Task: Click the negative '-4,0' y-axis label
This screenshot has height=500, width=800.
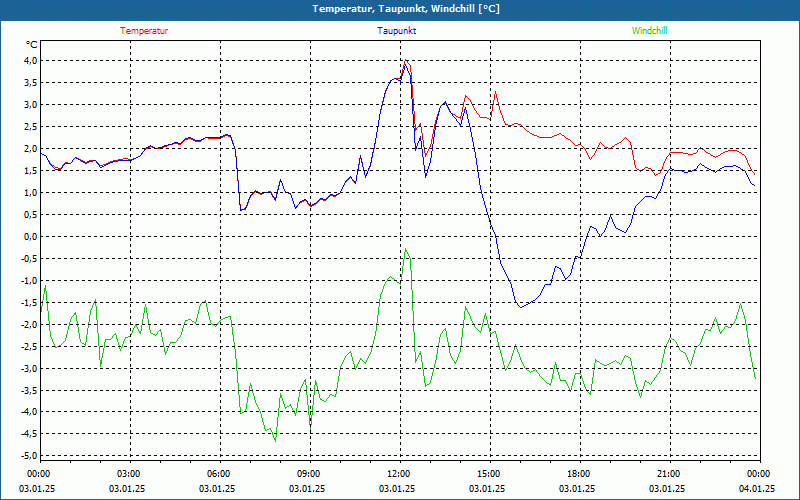Action: click(30, 412)
